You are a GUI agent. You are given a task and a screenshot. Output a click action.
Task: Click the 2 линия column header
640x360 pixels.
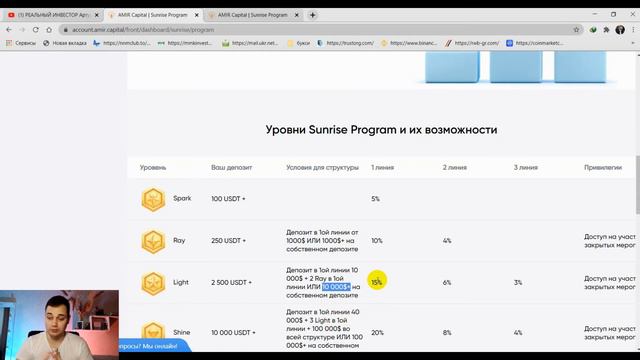pyautogui.click(x=455, y=167)
